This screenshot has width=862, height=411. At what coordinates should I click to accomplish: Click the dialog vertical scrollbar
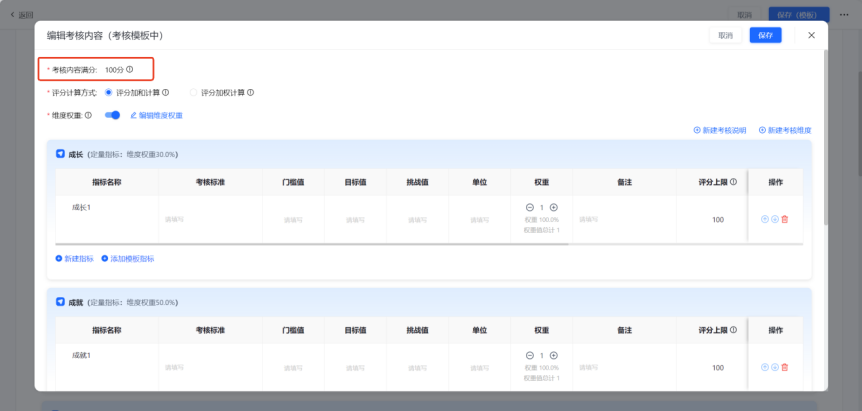coord(826,137)
